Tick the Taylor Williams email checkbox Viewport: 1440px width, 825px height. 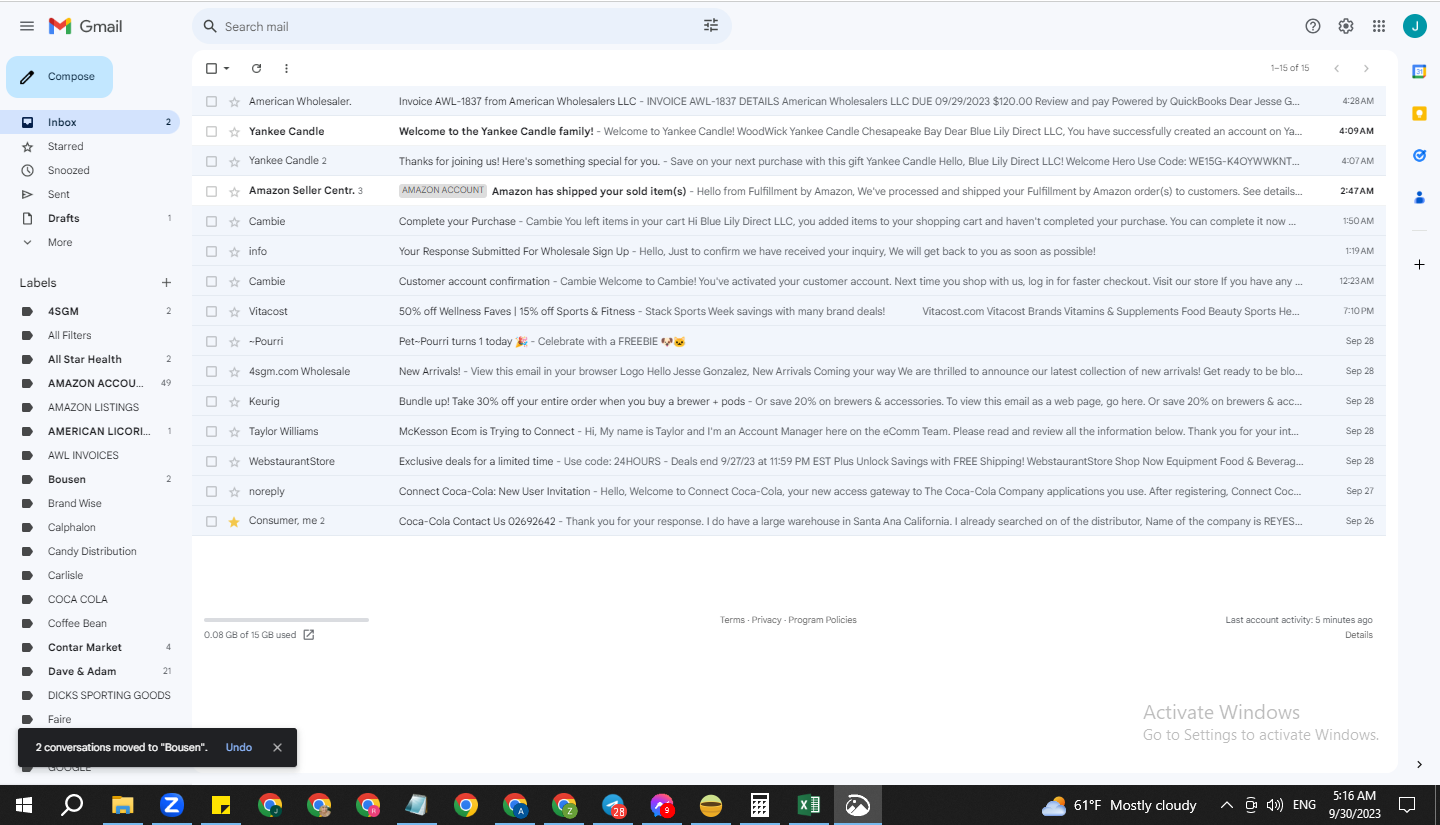[211, 431]
